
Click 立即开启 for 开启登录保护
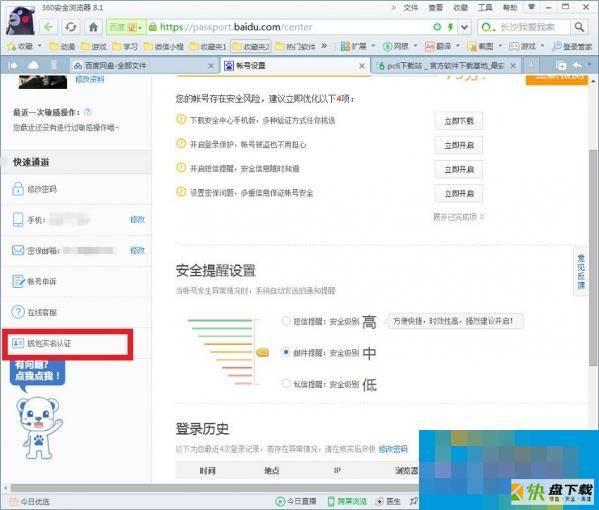[x=459, y=145]
